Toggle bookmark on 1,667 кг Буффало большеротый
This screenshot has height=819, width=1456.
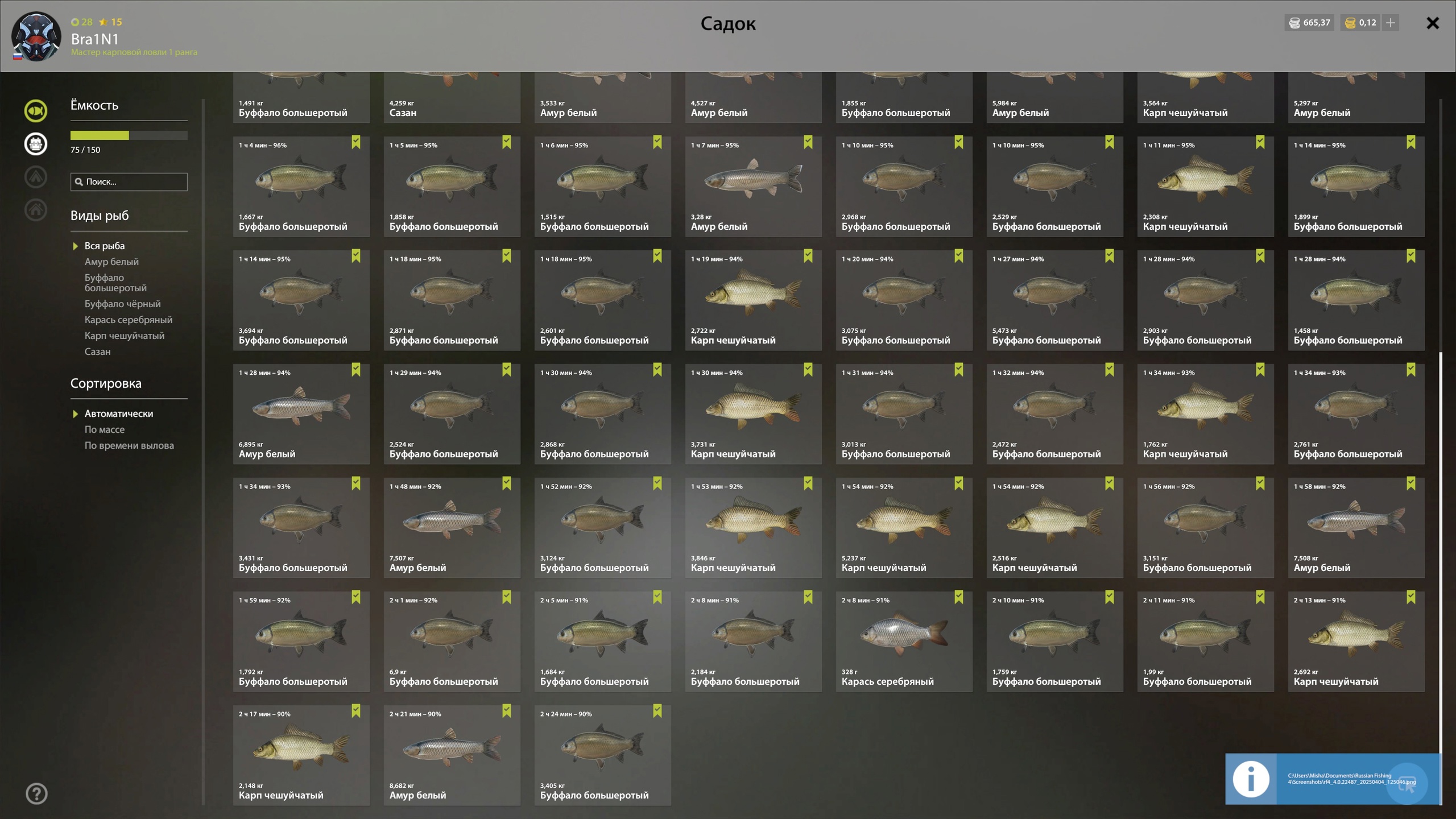pyautogui.click(x=356, y=142)
